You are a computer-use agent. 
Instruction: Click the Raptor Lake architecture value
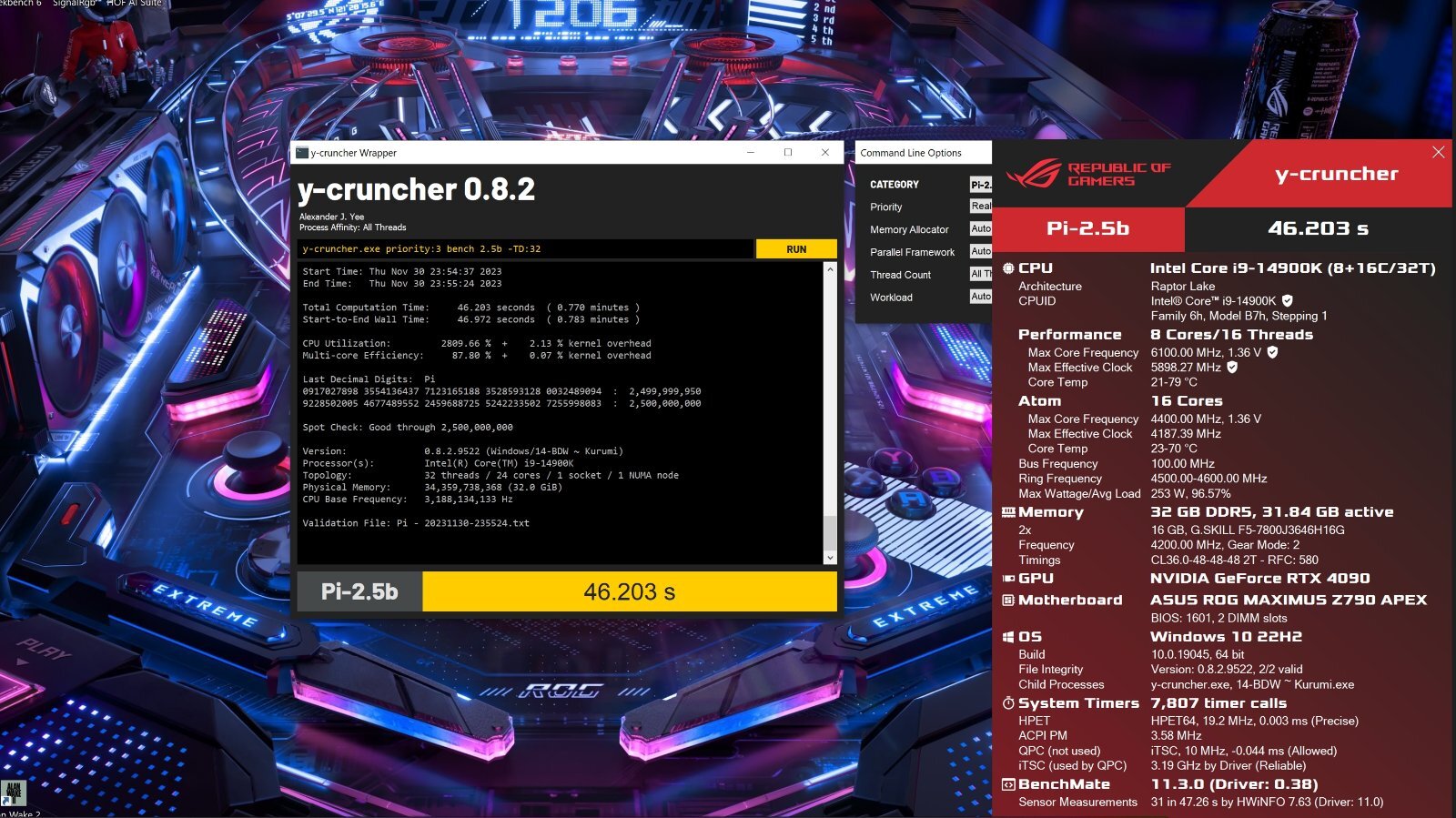click(1182, 286)
